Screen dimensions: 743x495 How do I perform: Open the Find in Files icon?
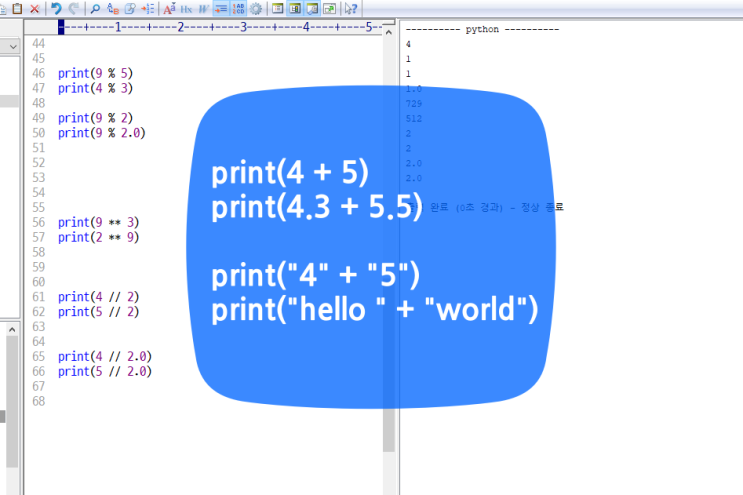pos(129,8)
